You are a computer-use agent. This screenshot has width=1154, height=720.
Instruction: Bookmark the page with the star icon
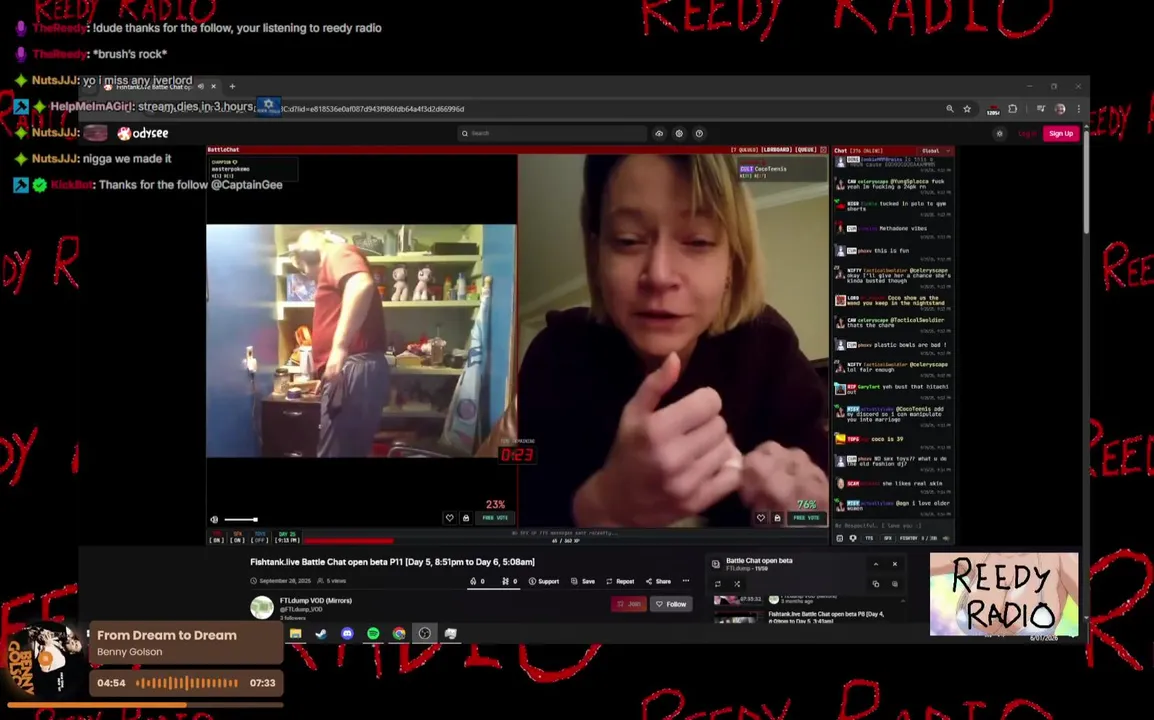click(967, 109)
